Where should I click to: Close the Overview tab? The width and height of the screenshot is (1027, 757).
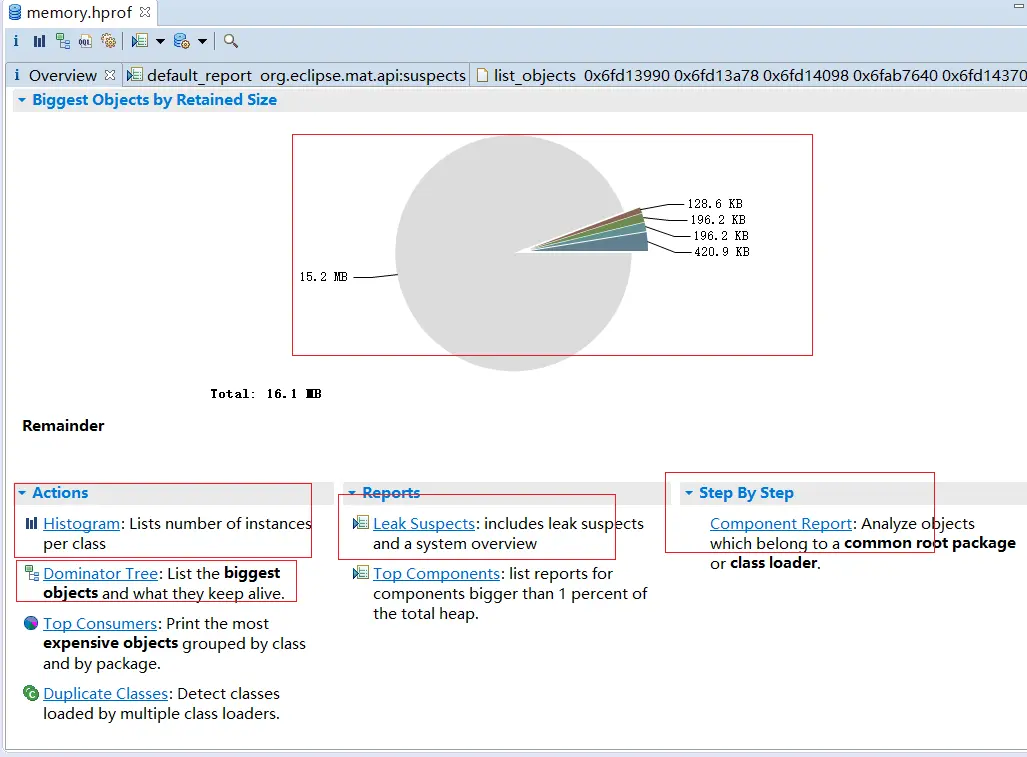point(110,75)
